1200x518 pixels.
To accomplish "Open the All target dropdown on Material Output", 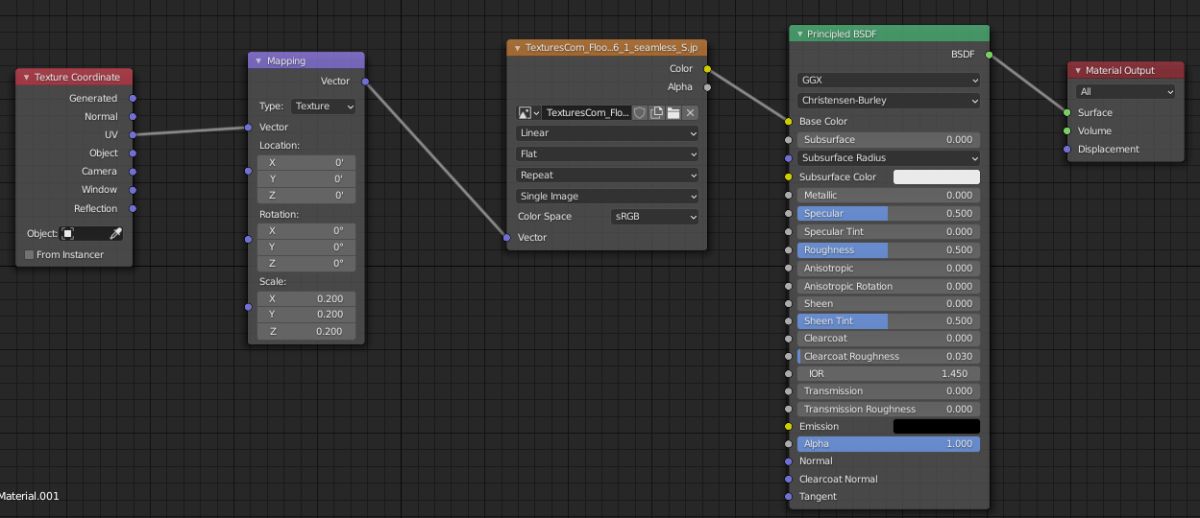I will coord(1126,91).
